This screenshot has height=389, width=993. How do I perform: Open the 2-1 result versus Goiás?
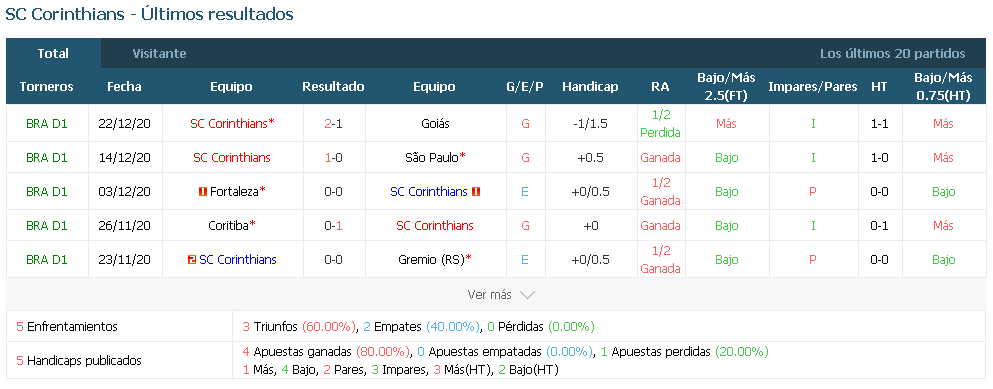tap(333, 124)
